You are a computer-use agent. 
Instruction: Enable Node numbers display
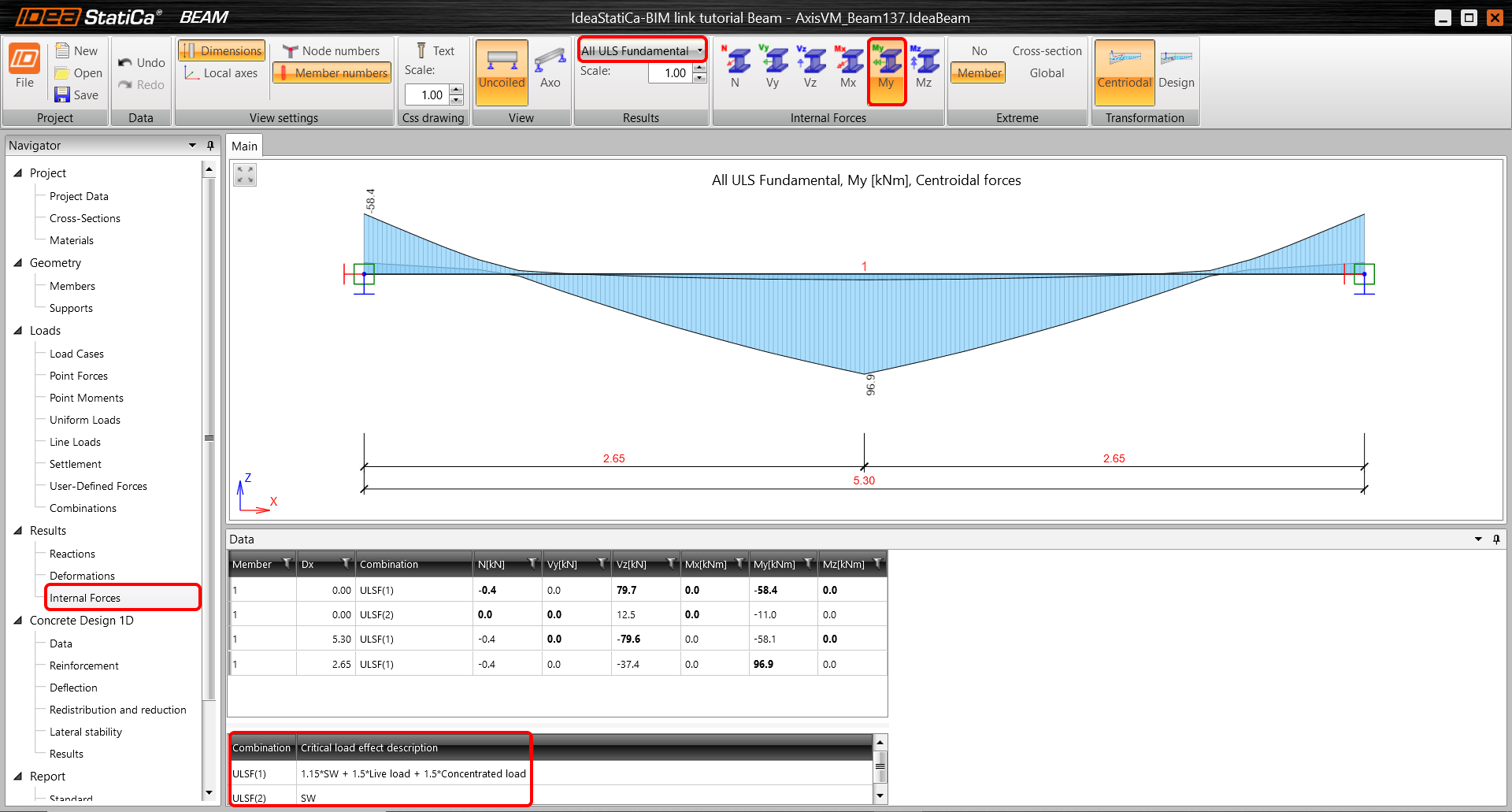332,51
